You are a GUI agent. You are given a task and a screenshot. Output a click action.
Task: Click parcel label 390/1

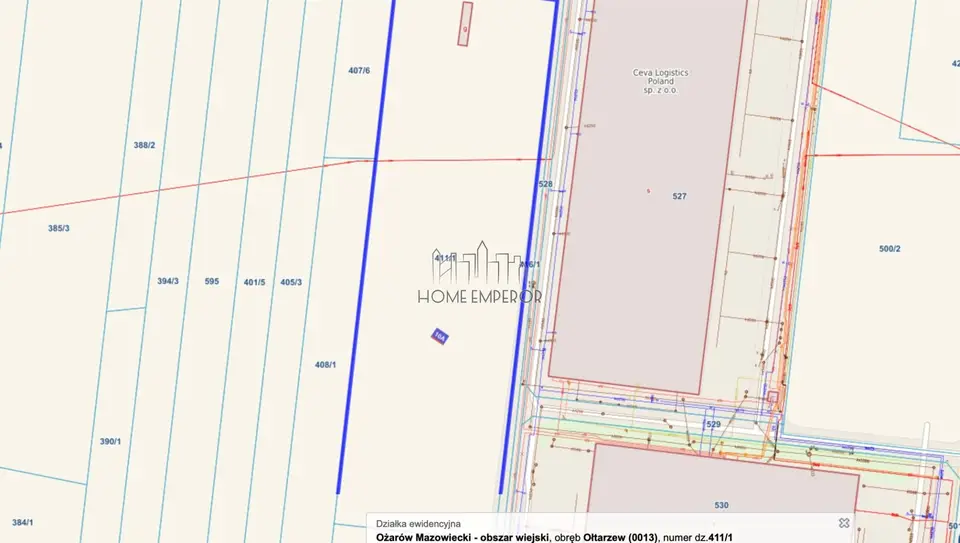pyautogui.click(x=111, y=441)
